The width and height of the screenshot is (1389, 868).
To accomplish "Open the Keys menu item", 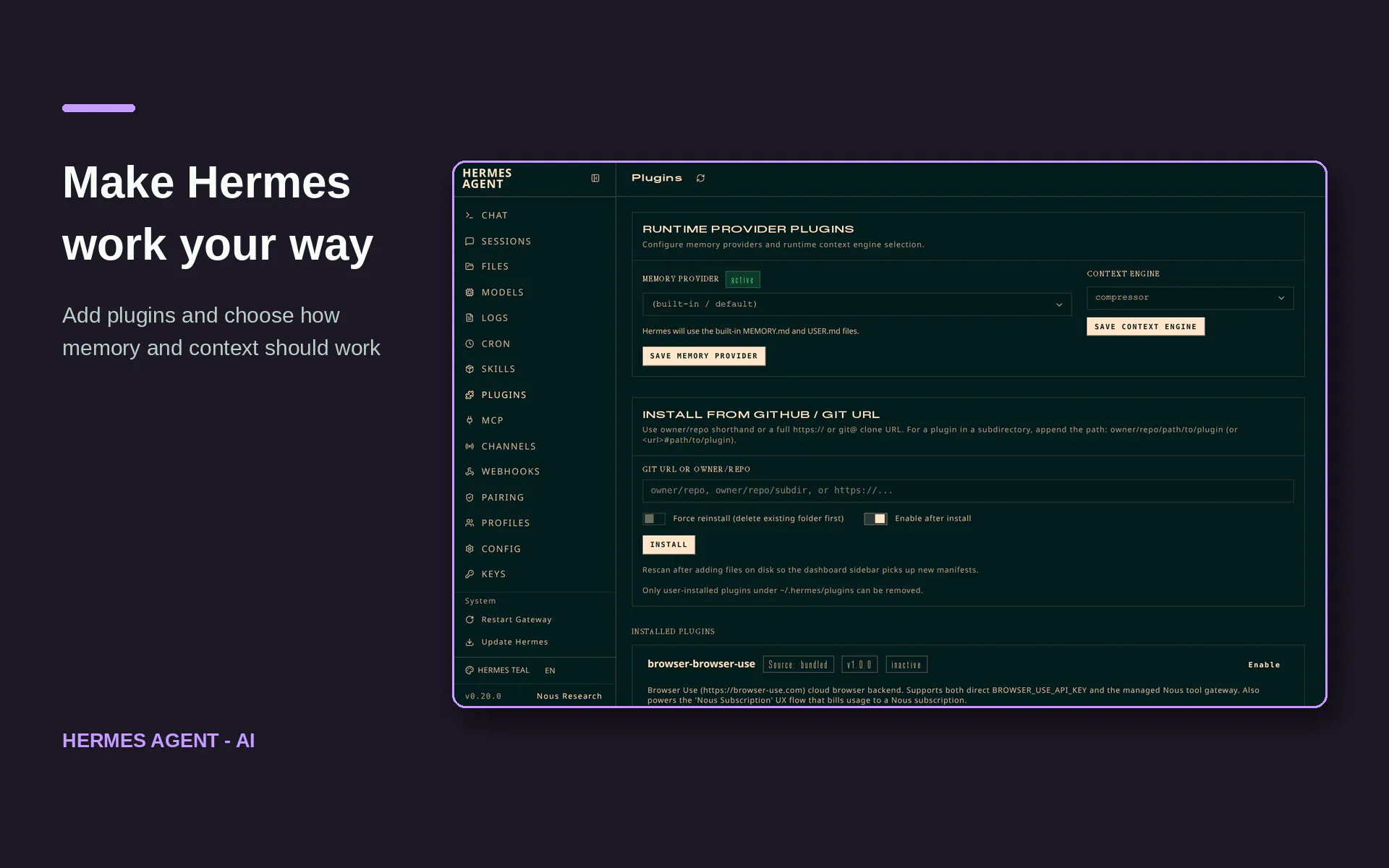I will pos(494,574).
